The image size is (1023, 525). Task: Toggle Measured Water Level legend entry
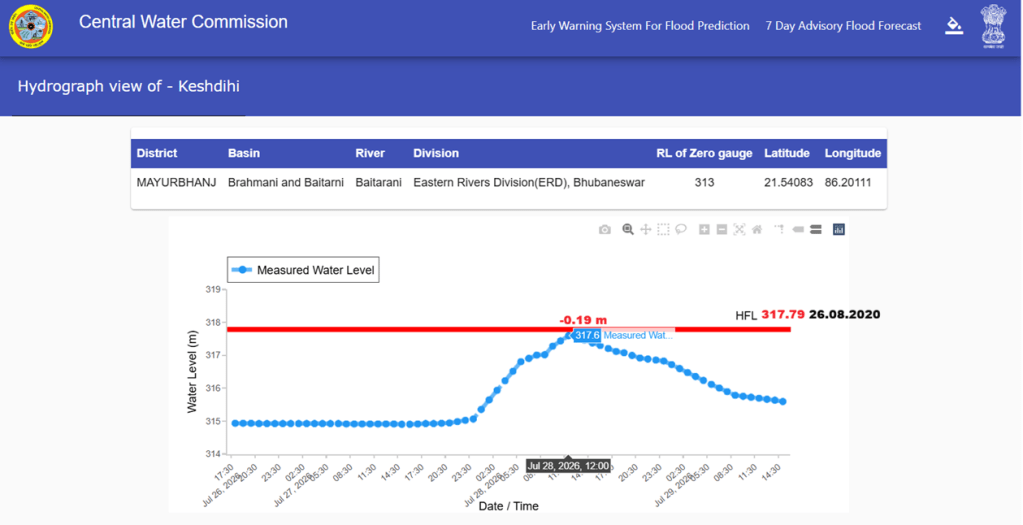303,270
